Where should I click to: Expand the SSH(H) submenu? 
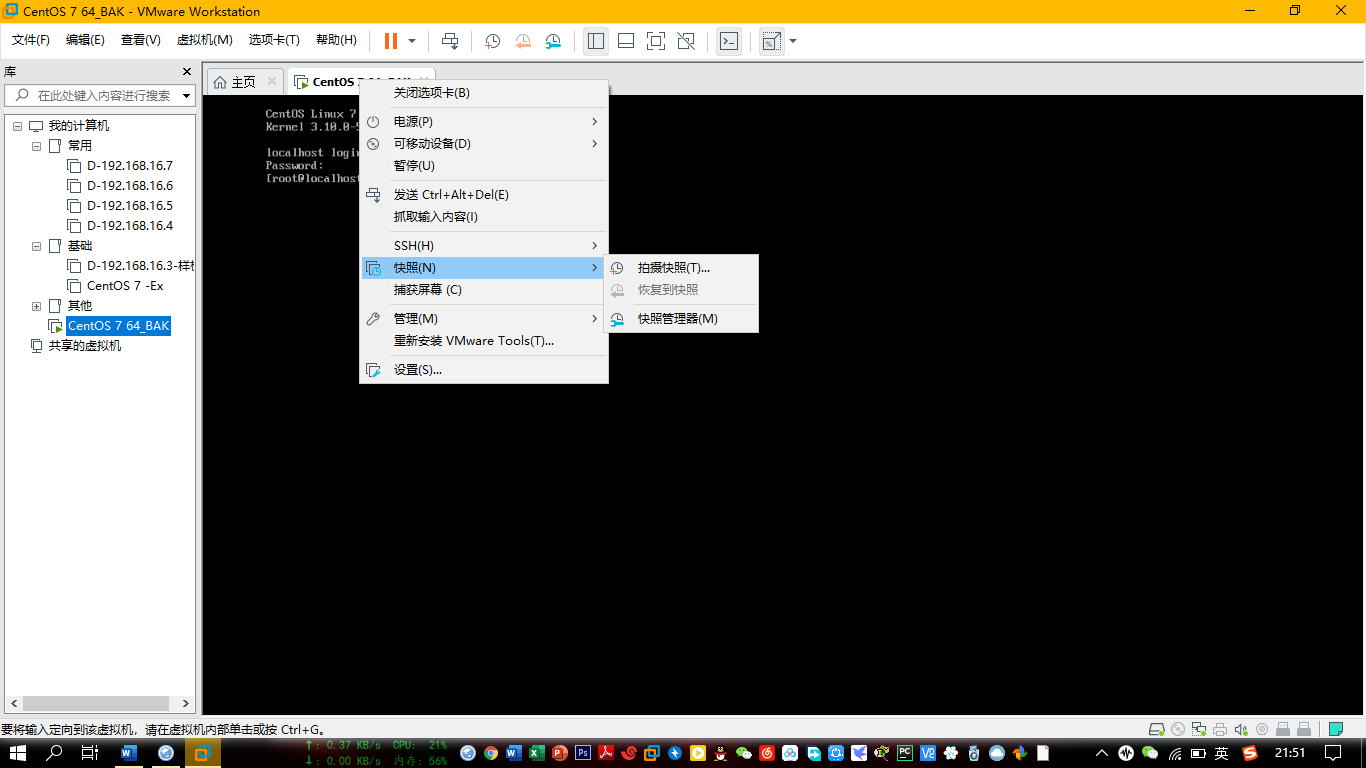pos(484,246)
